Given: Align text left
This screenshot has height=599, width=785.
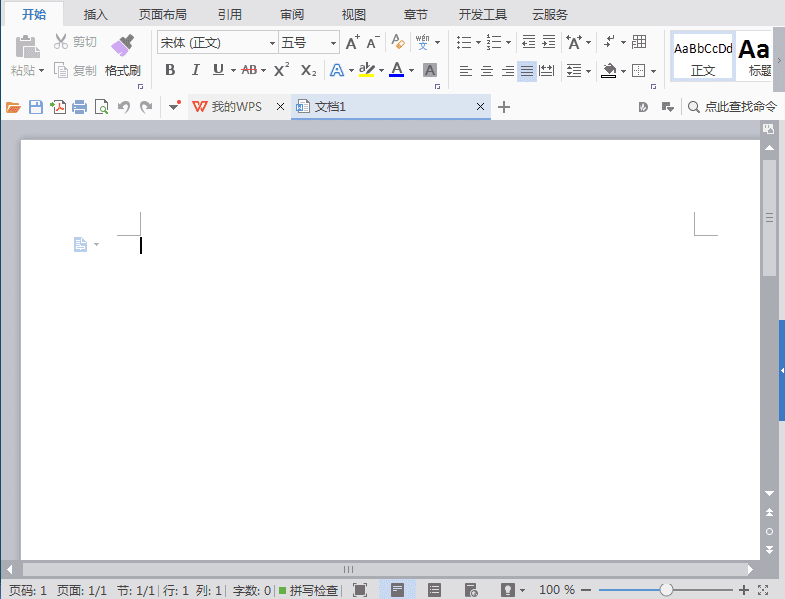Looking at the screenshot, I should [466, 71].
